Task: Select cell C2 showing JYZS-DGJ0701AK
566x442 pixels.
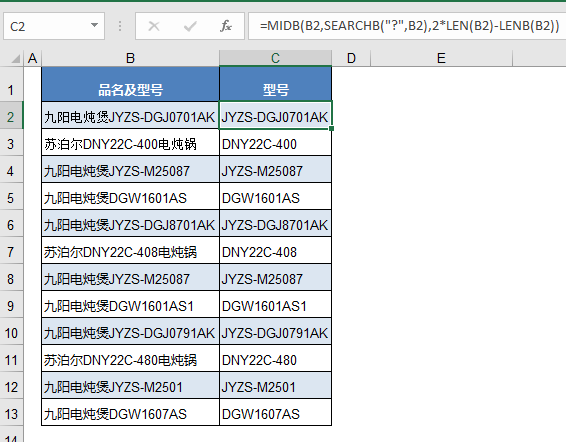Action: click(x=275, y=115)
